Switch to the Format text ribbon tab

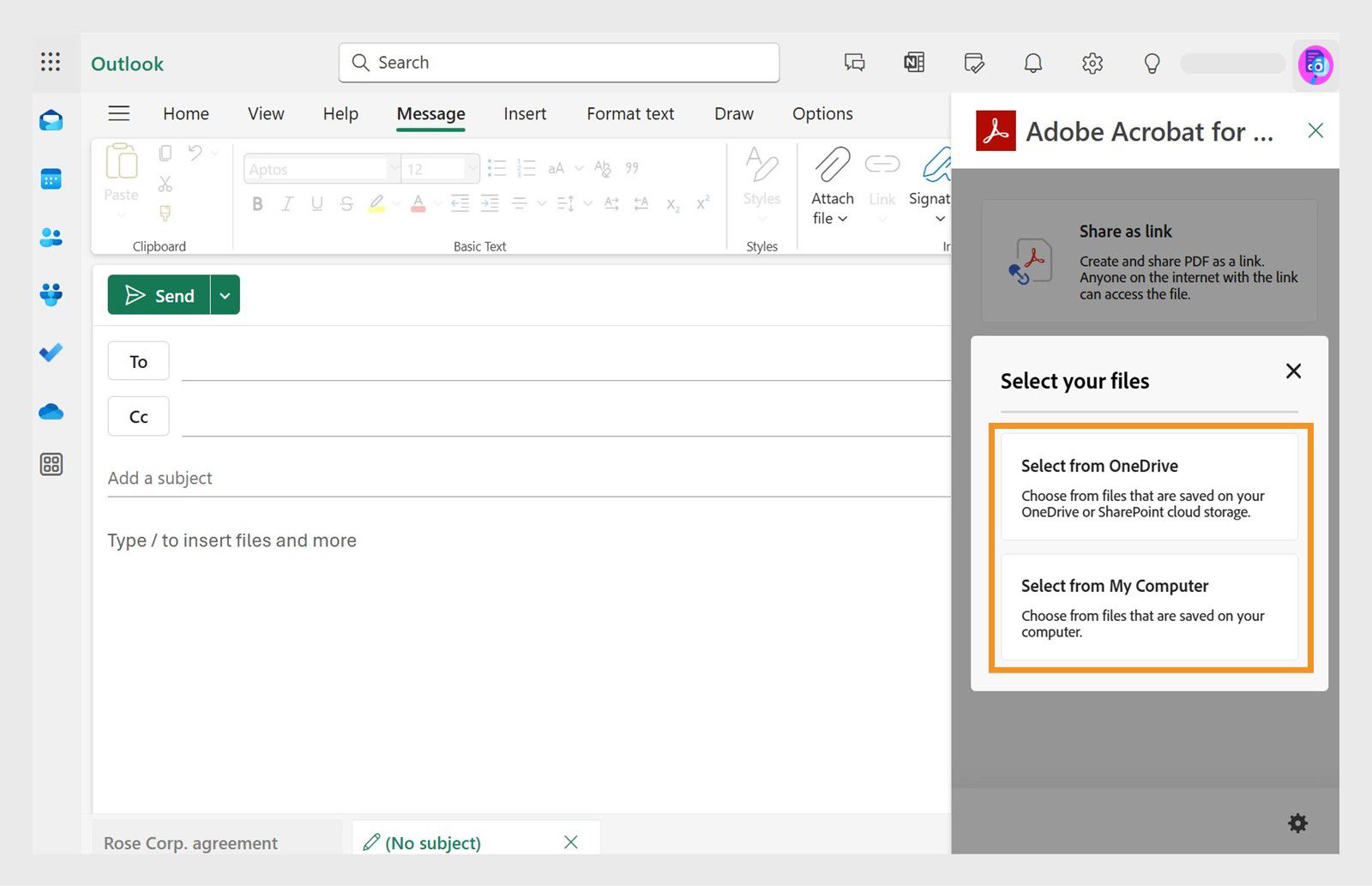point(630,113)
